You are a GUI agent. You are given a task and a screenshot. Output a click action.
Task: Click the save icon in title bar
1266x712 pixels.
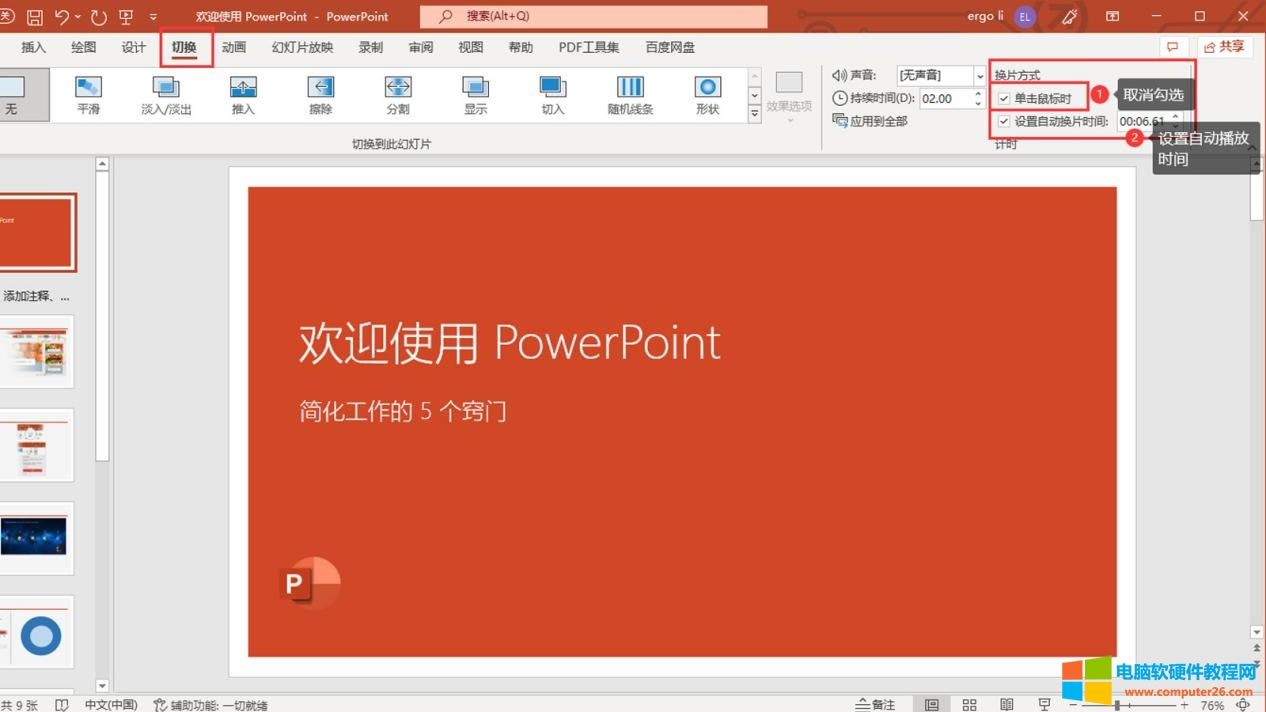35,17
